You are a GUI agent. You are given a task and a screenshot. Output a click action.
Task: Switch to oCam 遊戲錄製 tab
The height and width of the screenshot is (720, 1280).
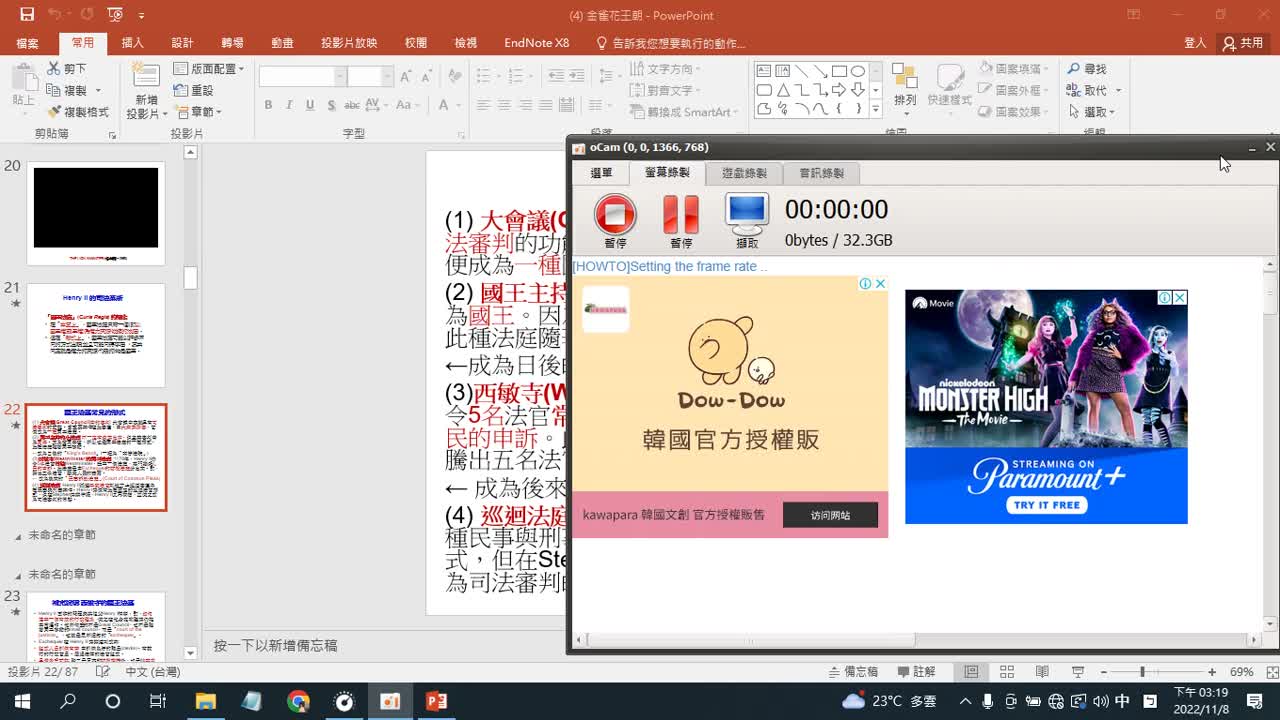[744, 173]
